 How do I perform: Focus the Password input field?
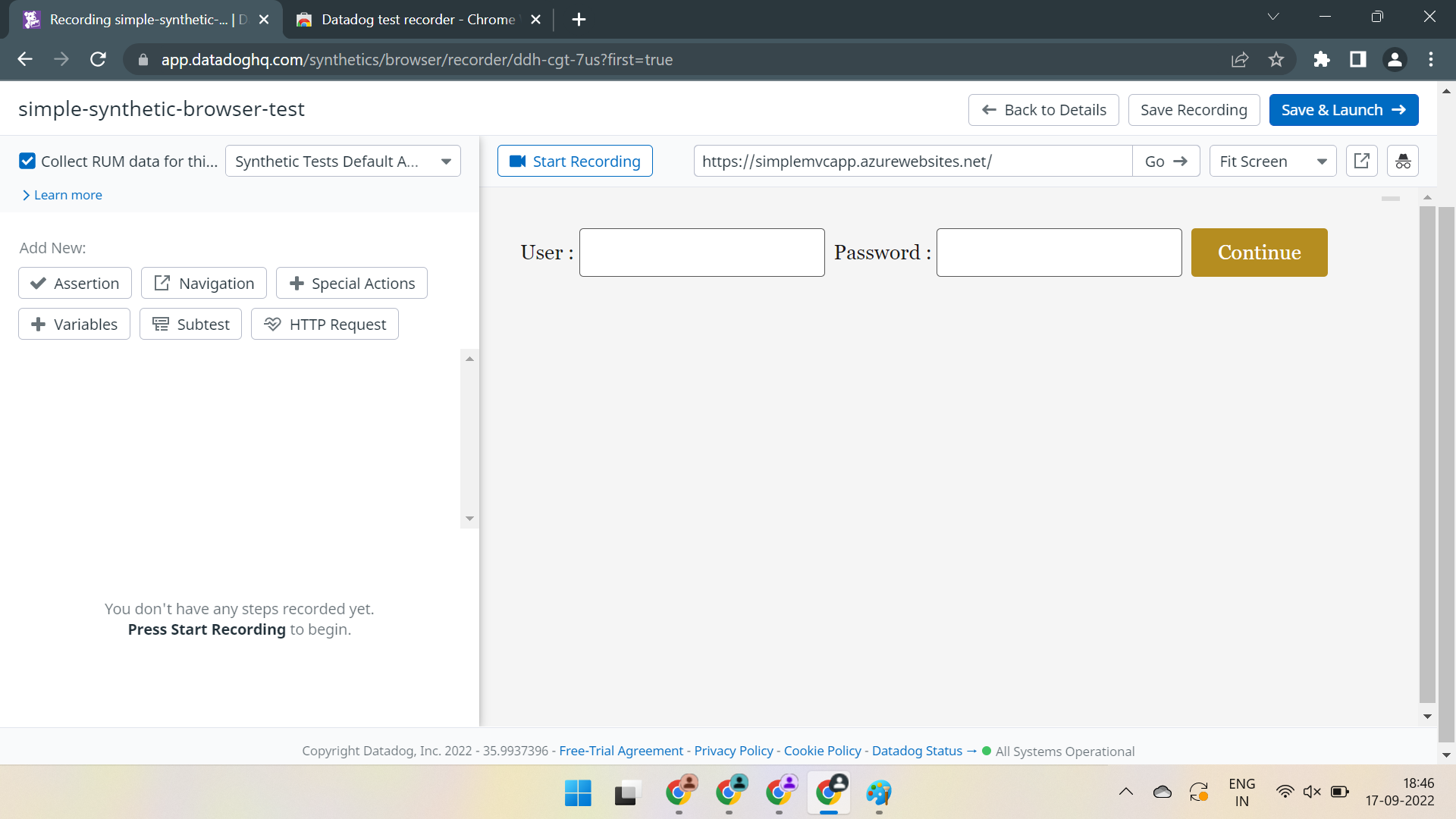pos(1059,253)
